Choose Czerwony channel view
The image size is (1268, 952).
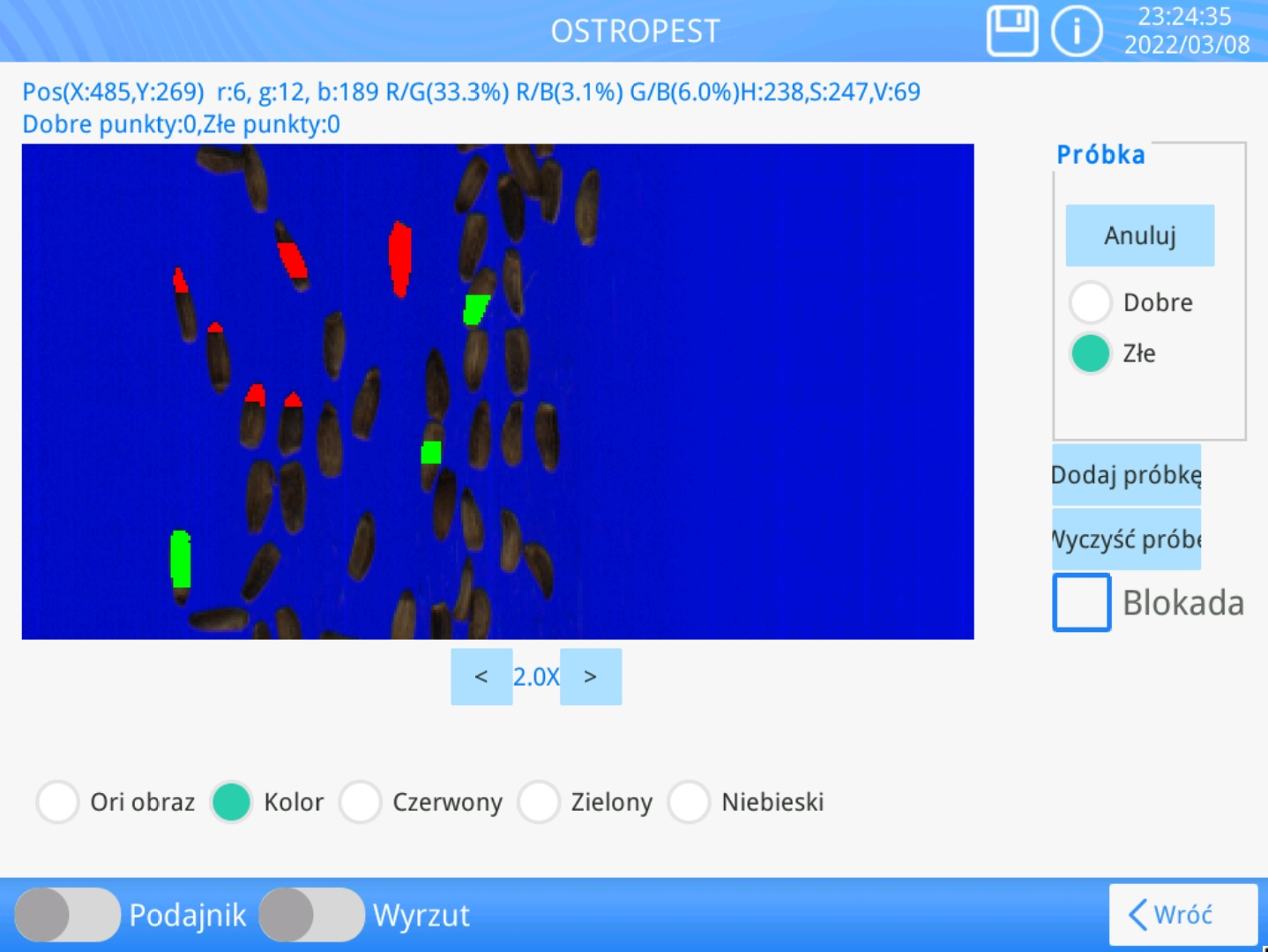point(361,802)
